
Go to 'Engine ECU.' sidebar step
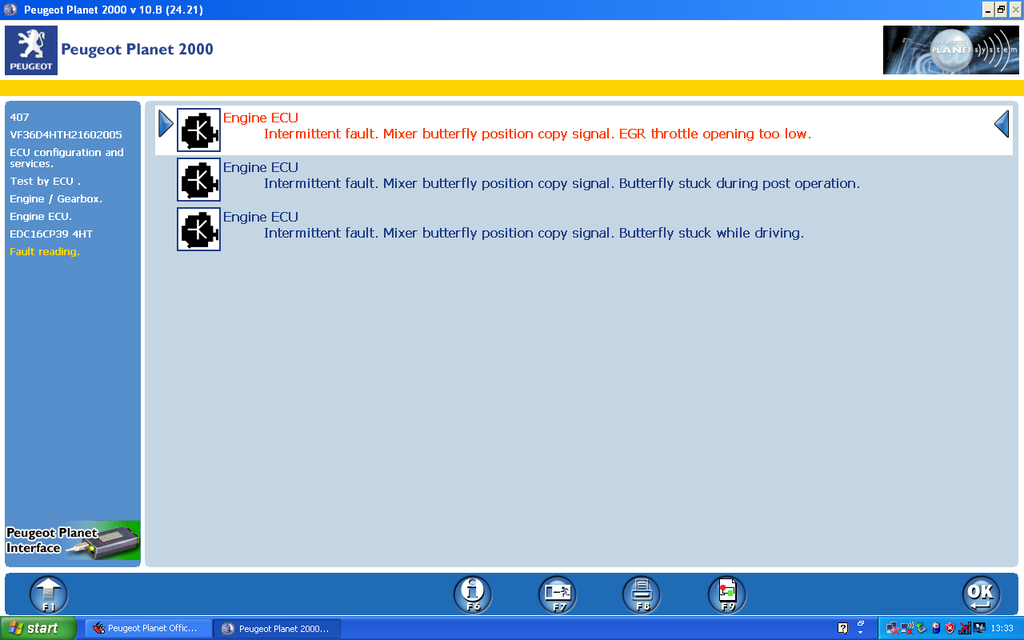click(x=40, y=217)
